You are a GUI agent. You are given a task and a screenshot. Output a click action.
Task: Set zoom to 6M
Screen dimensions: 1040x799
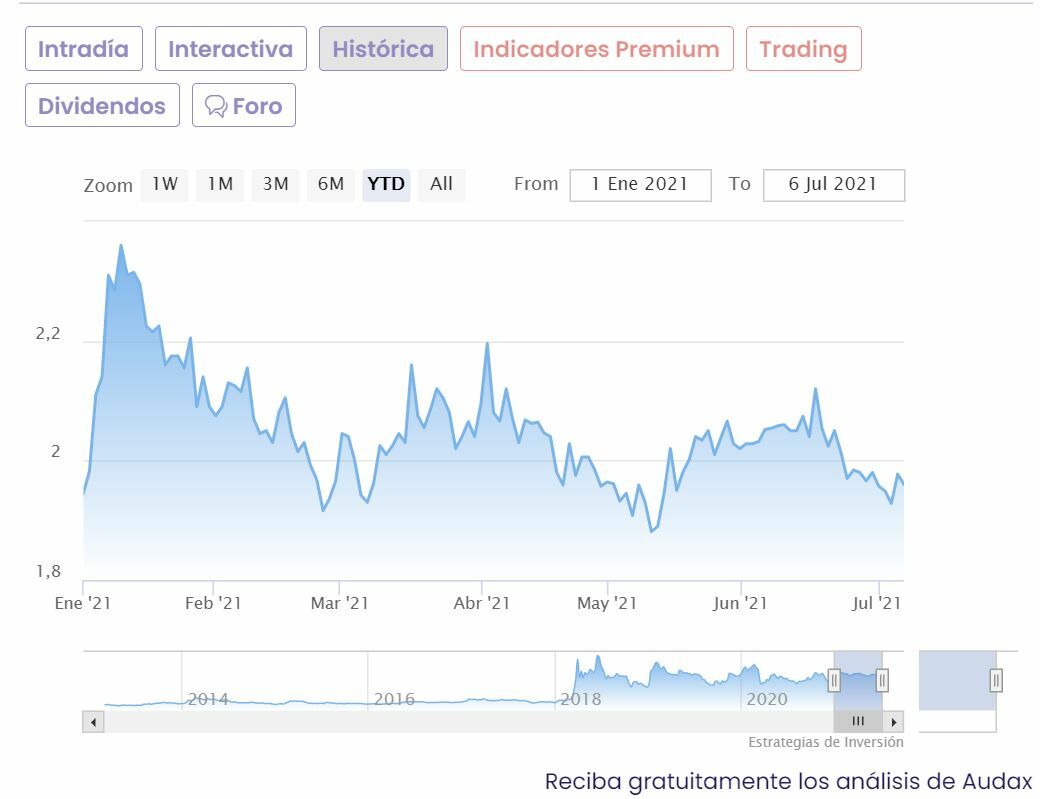331,184
